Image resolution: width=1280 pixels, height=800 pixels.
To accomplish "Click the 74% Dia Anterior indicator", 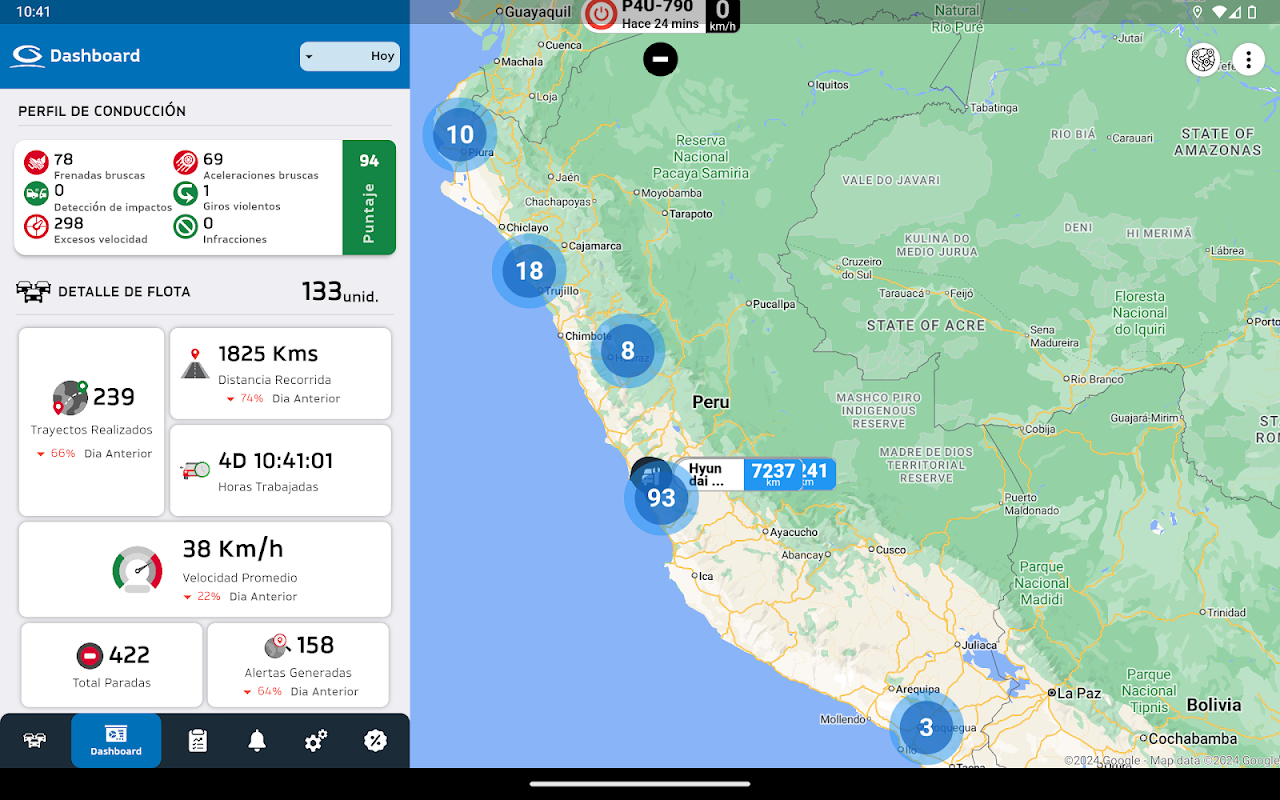I will [283, 399].
